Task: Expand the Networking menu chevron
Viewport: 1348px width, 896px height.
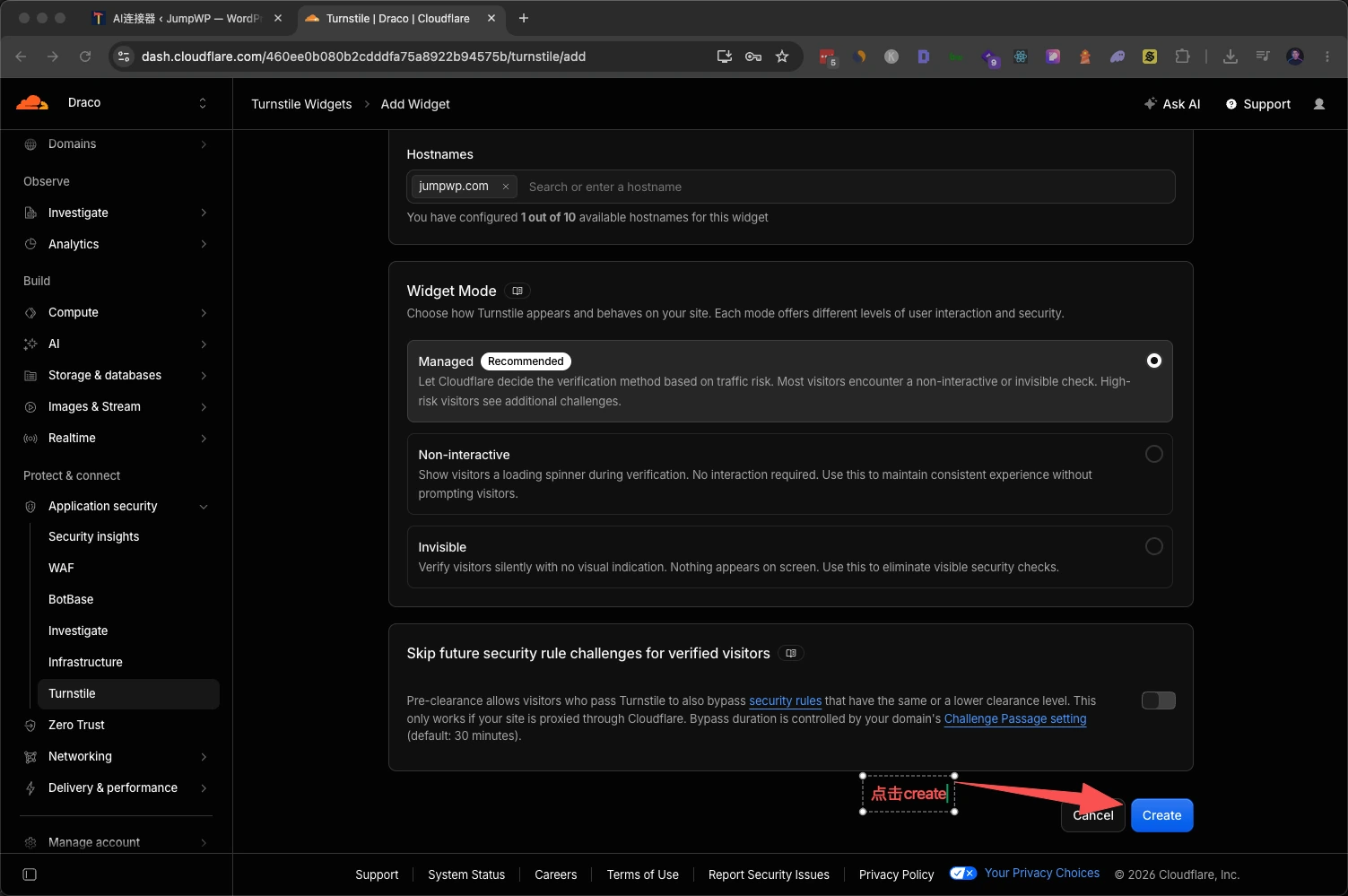Action: click(x=204, y=756)
